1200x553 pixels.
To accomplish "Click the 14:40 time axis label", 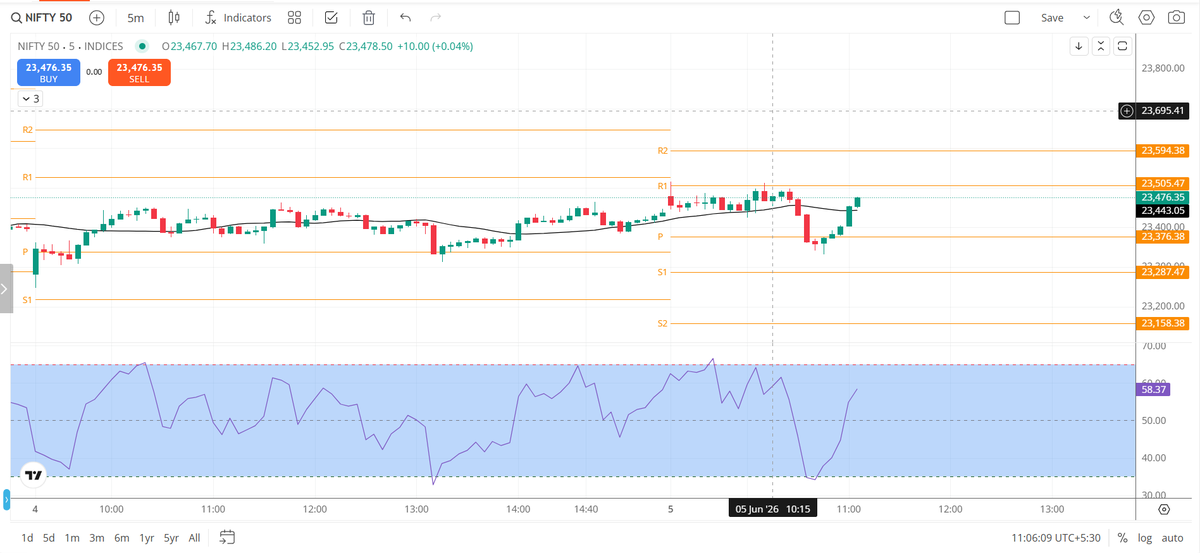I will click(x=586, y=509).
